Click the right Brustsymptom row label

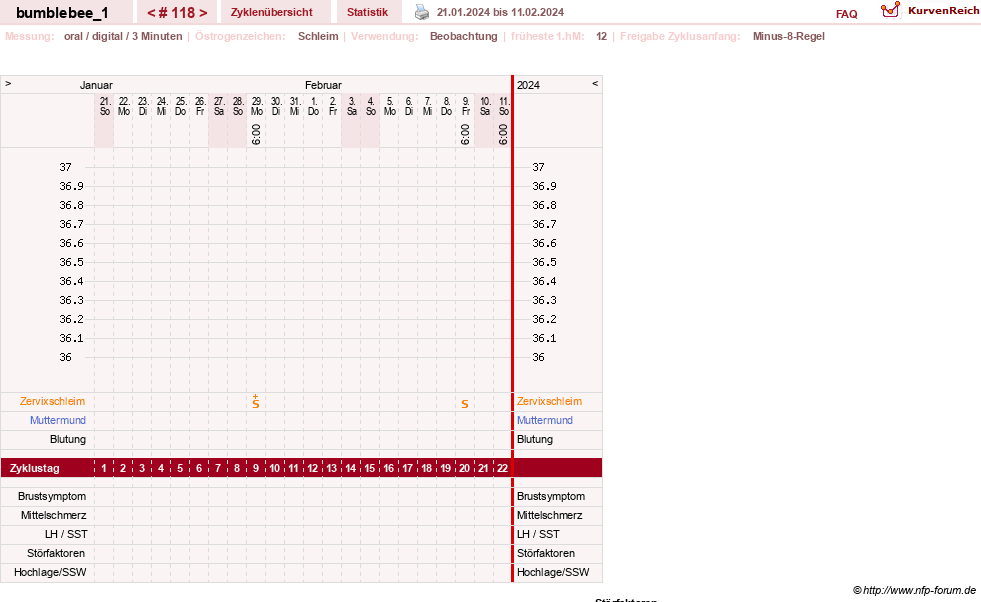click(x=551, y=496)
